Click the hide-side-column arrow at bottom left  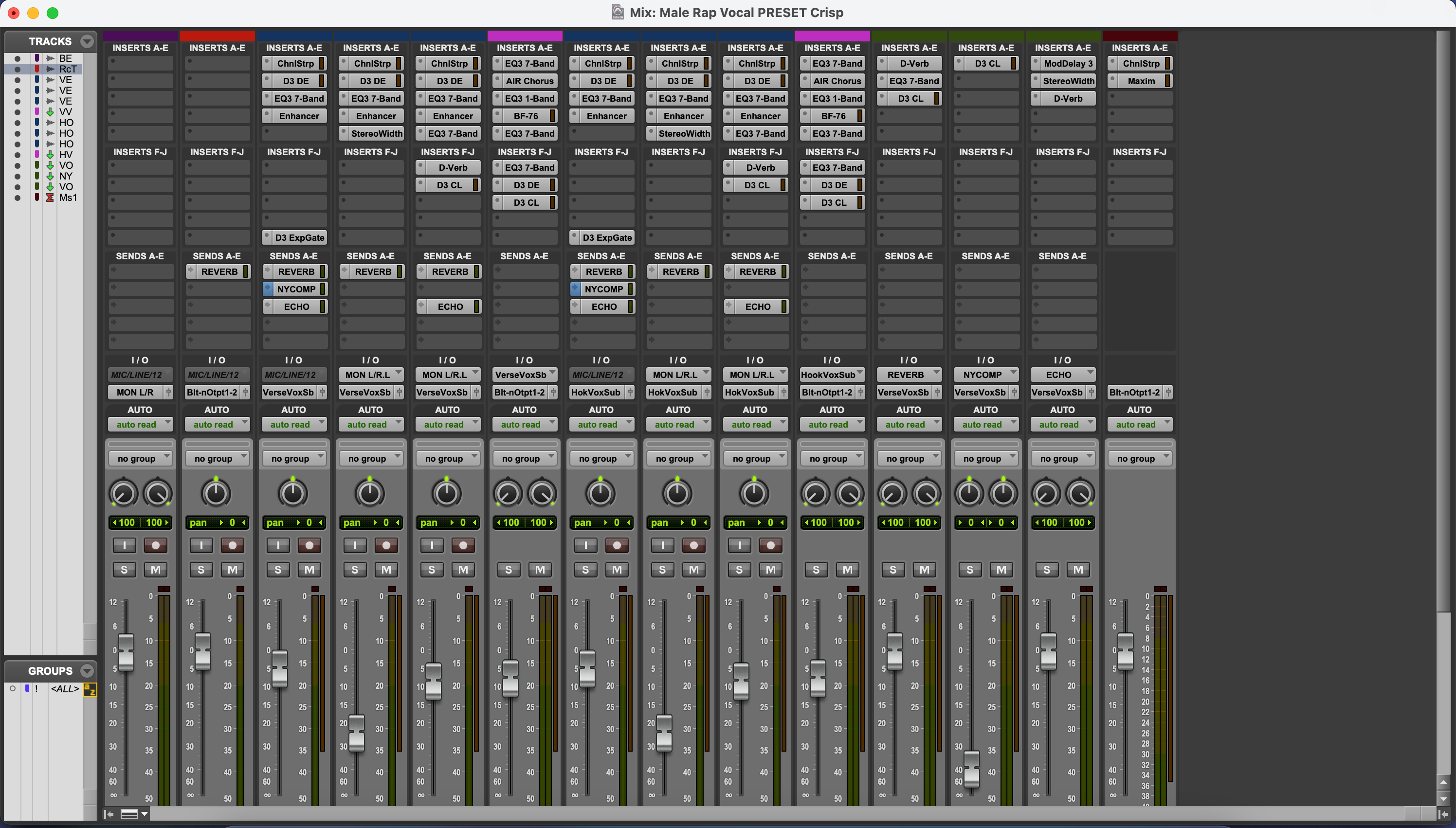pyautogui.click(x=109, y=814)
